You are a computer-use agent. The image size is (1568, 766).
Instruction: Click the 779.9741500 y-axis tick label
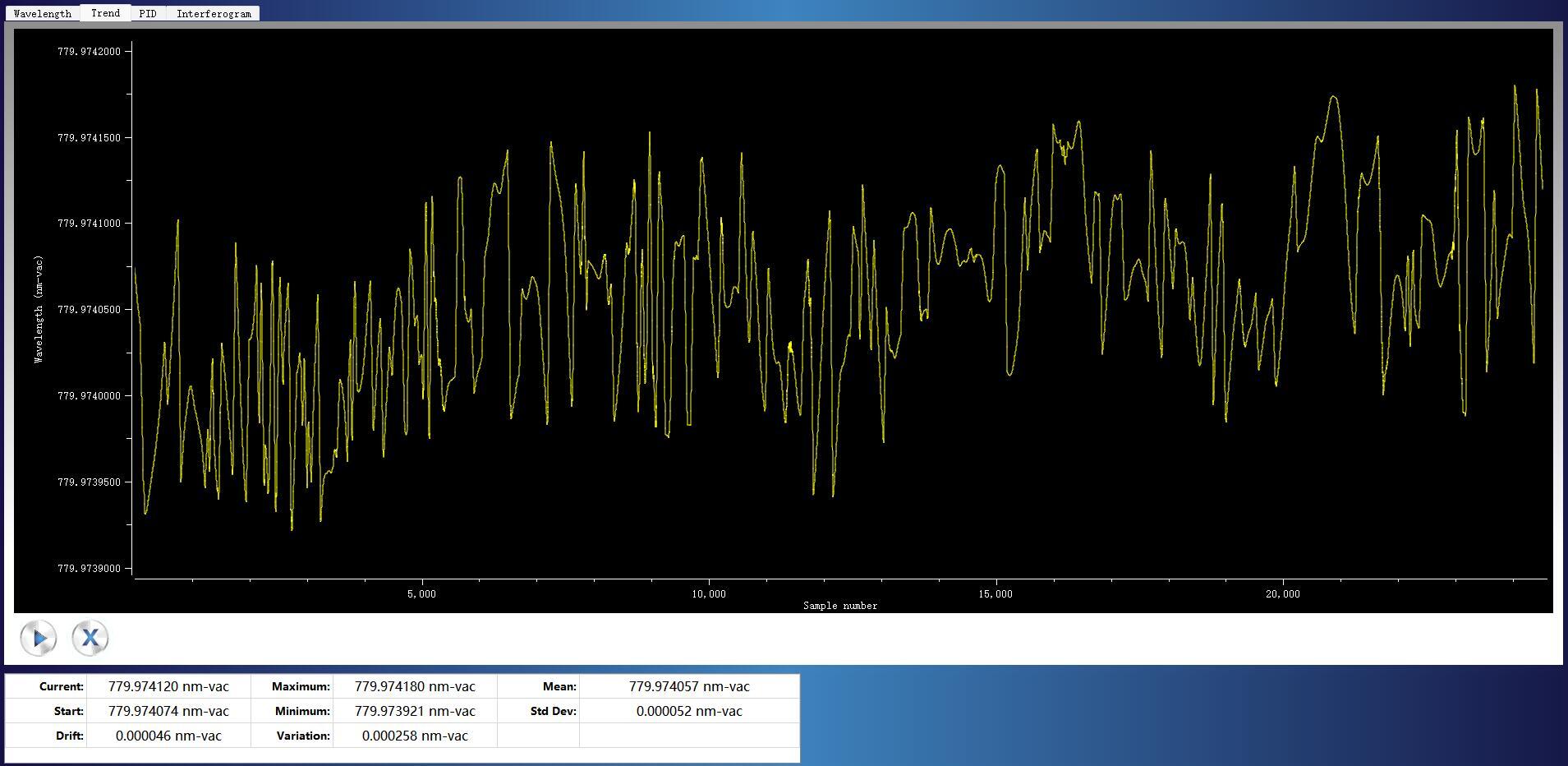[89, 138]
